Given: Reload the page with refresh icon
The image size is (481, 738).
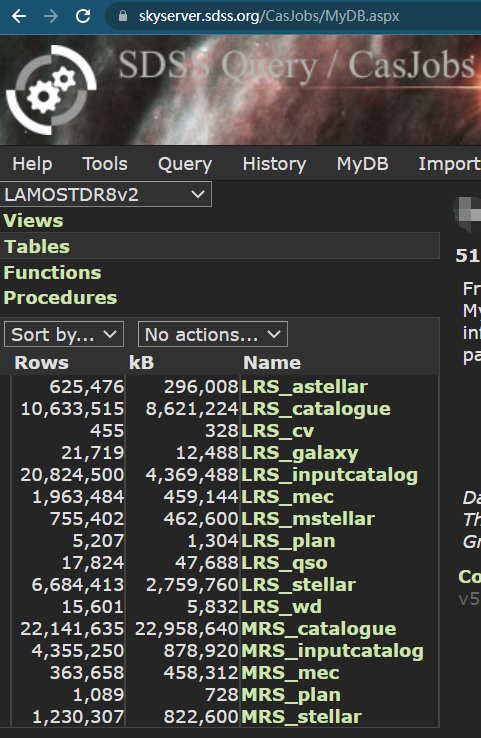Looking at the screenshot, I should coord(83,16).
